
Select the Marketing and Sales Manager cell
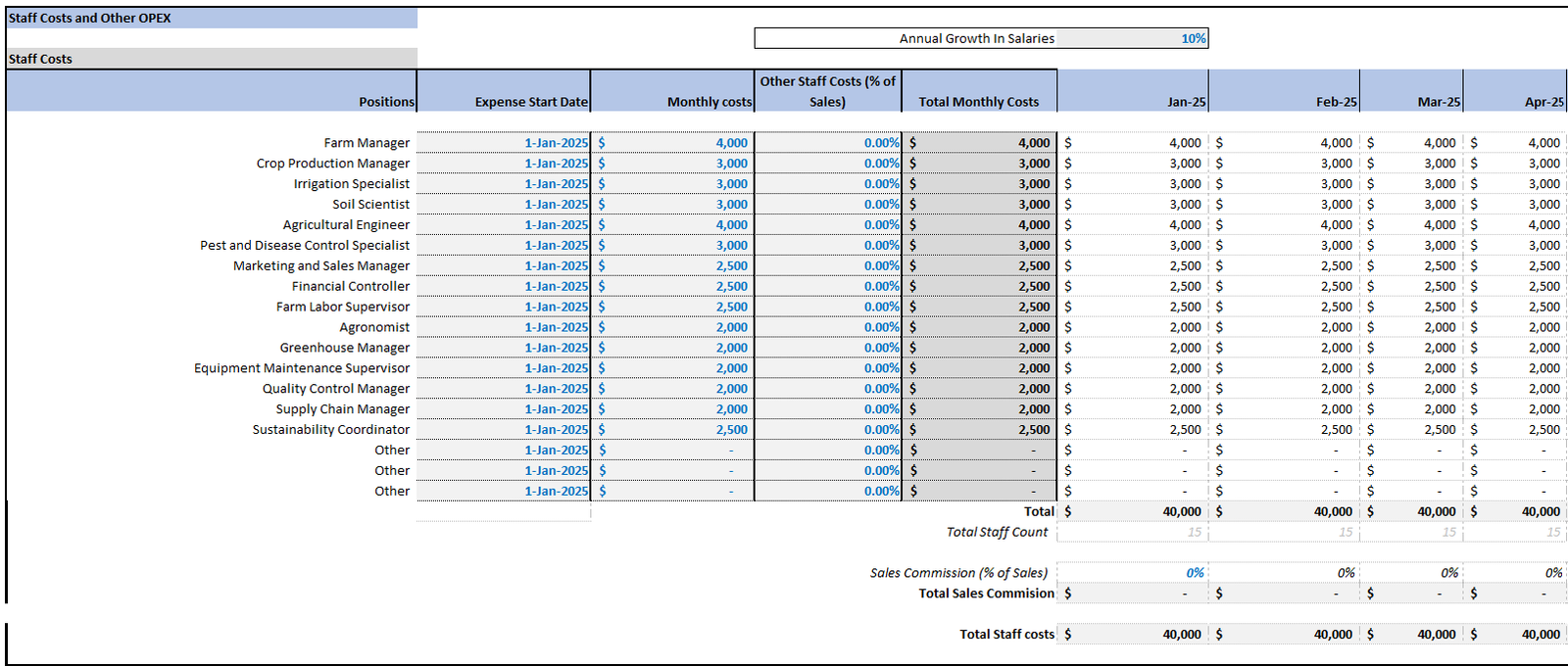pyautogui.click(x=321, y=266)
